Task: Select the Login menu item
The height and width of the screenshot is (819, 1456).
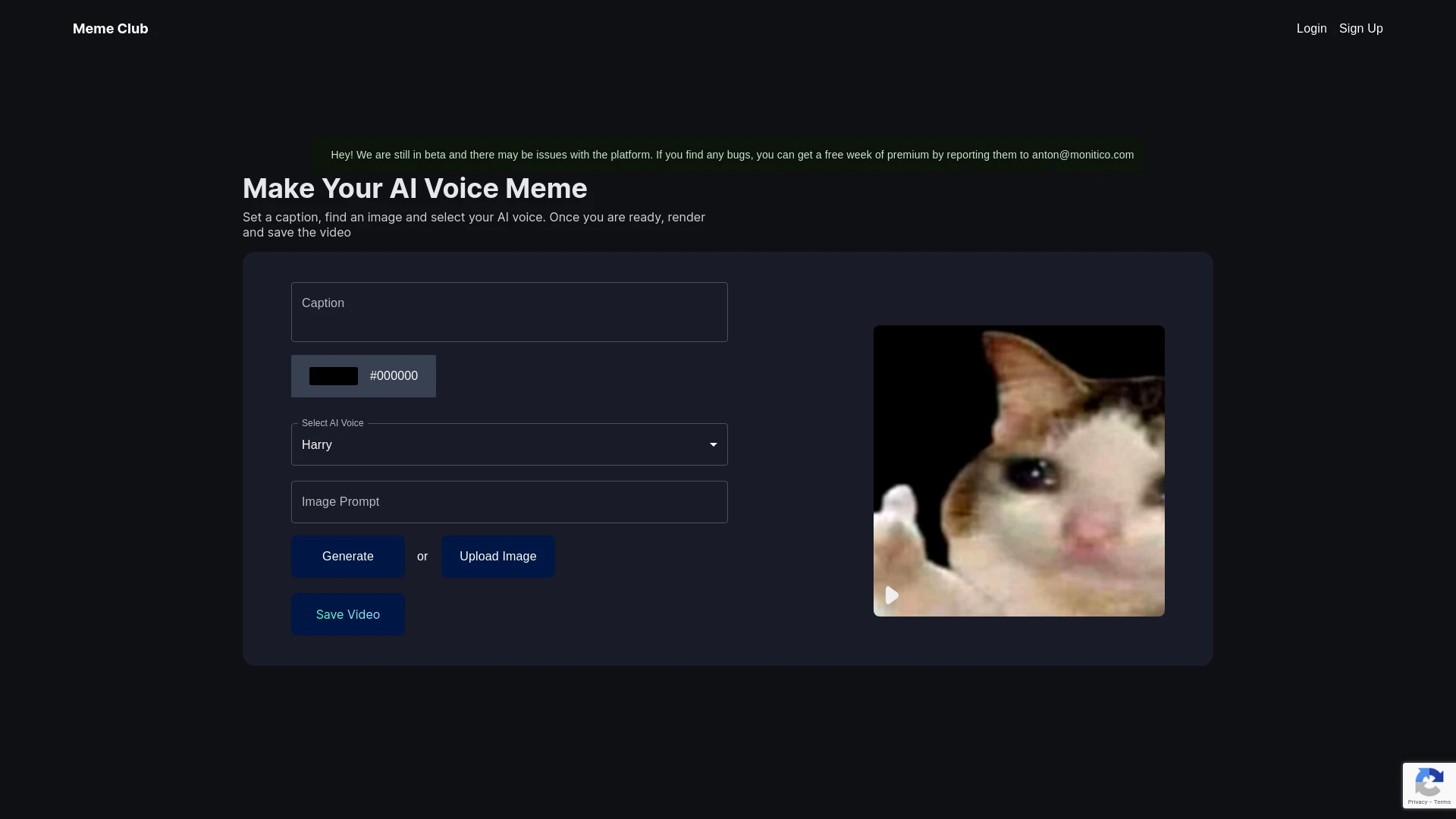Action: tap(1311, 29)
